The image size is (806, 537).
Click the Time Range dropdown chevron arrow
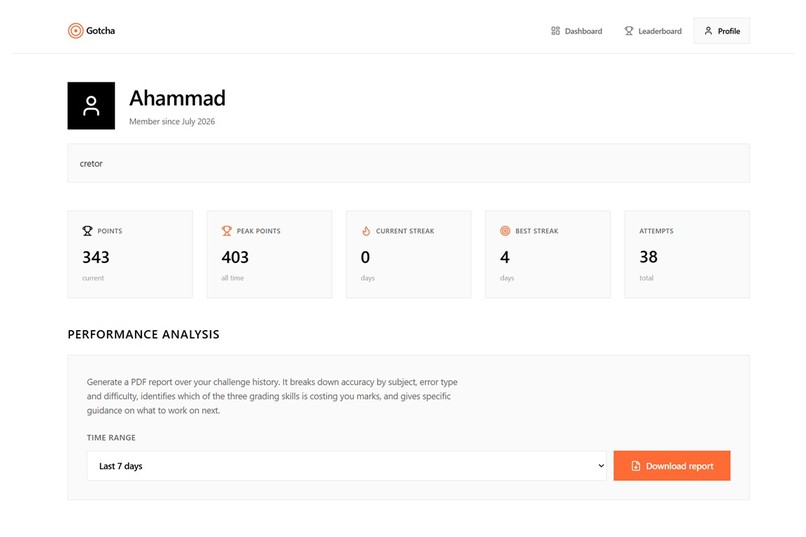coord(601,466)
